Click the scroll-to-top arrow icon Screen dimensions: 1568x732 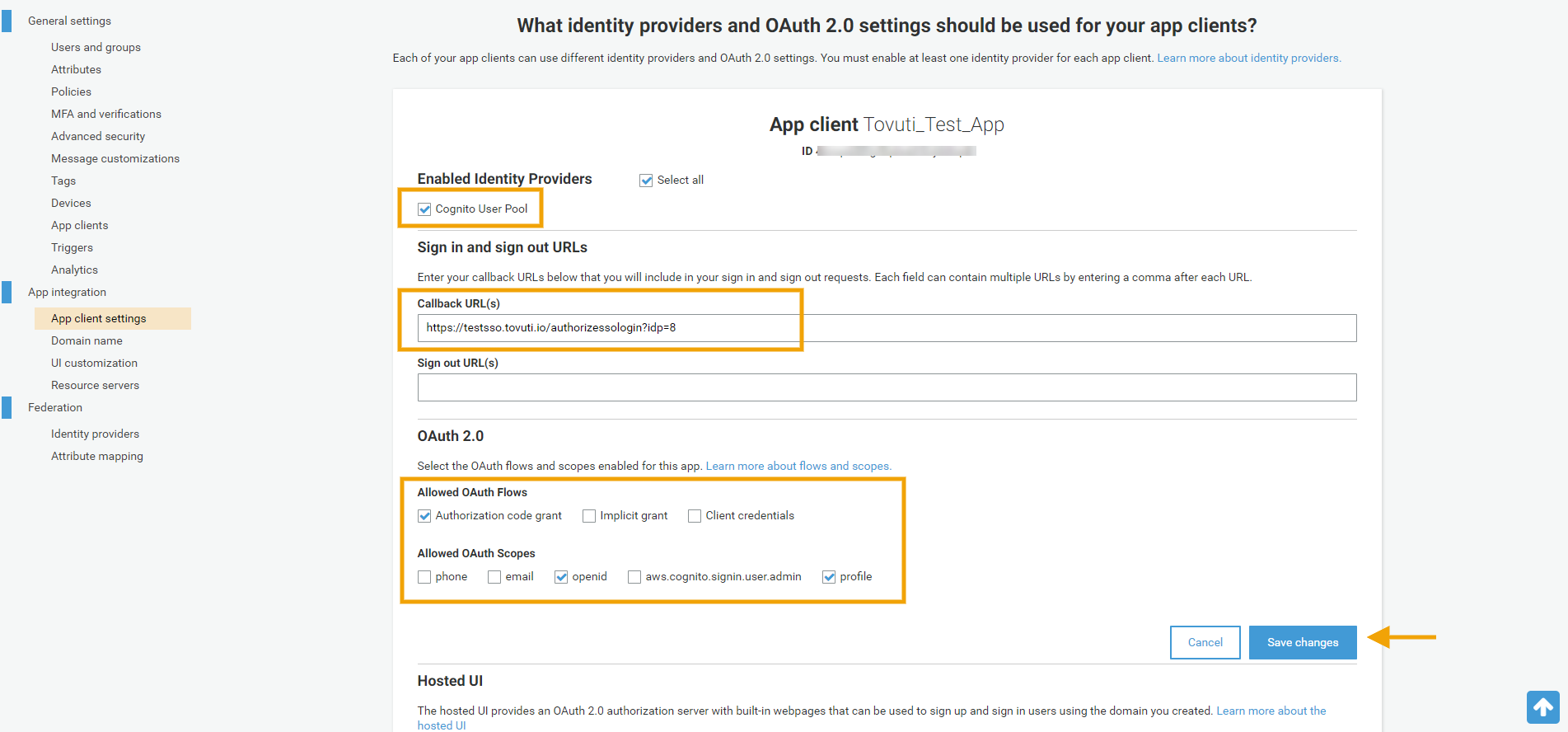tap(1542, 707)
